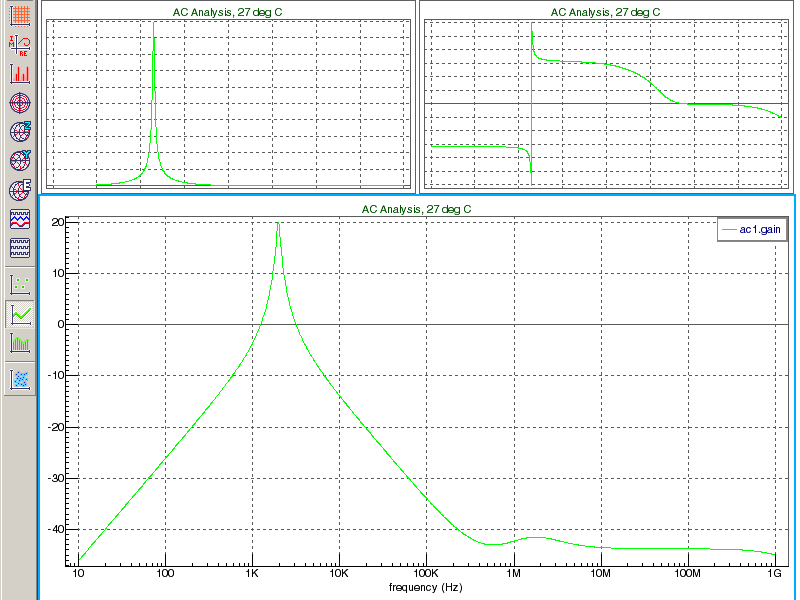Choose the real-imaginary (IM/RE) plot icon
The width and height of the screenshot is (800, 600).
20,45
